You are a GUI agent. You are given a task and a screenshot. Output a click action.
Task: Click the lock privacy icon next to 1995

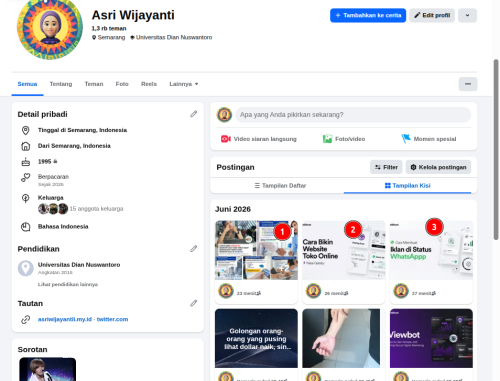coord(55,161)
